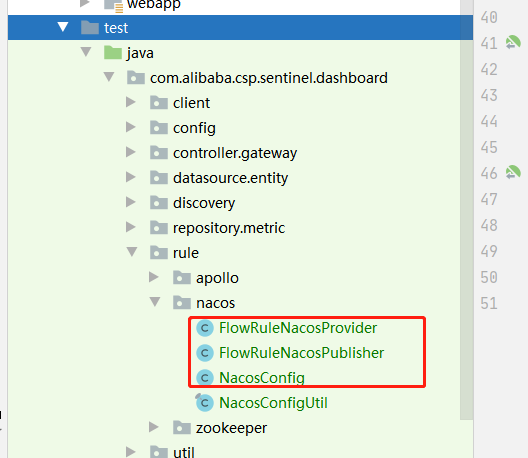Click the FlowRuleNacosPublisher class icon

205,353
